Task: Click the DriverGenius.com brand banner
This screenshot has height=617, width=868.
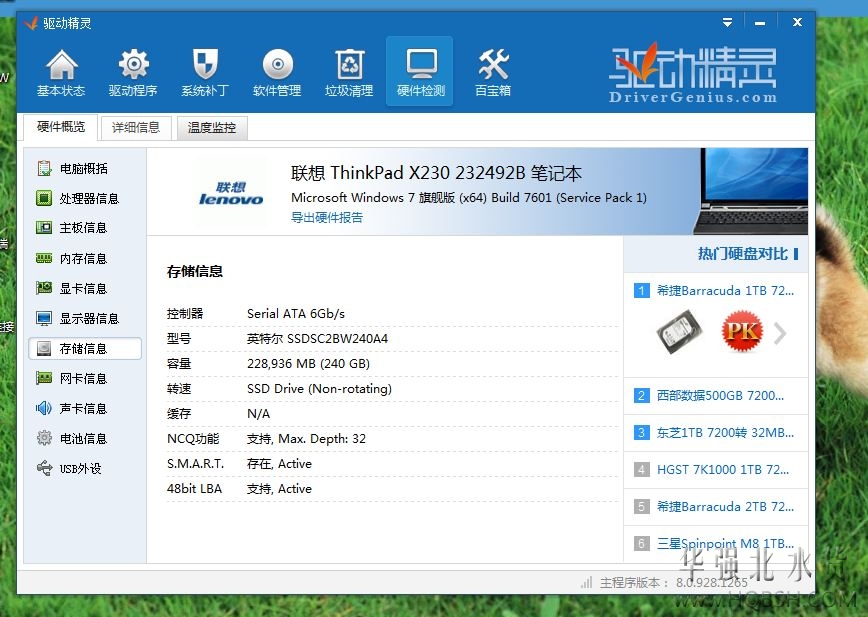Action: [693, 75]
